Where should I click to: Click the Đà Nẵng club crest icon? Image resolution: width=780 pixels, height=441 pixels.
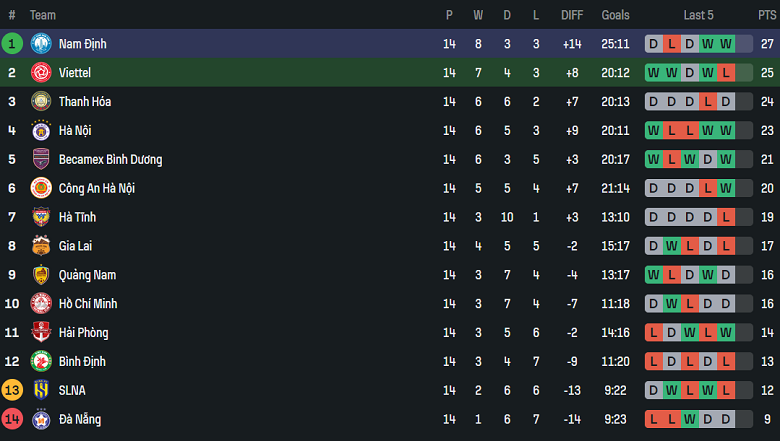tap(41, 419)
